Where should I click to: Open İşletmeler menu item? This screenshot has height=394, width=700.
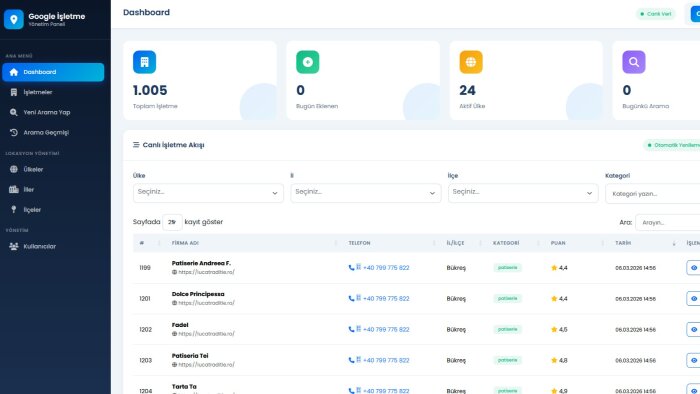point(53,92)
